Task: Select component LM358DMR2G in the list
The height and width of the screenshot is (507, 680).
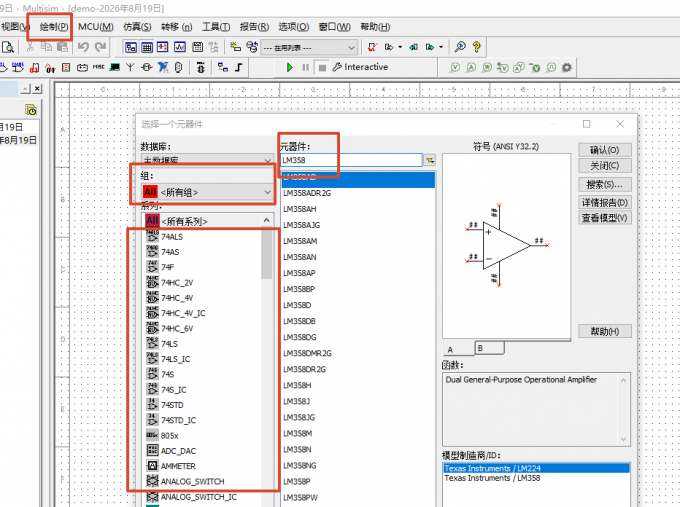Action: coord(358,353)
